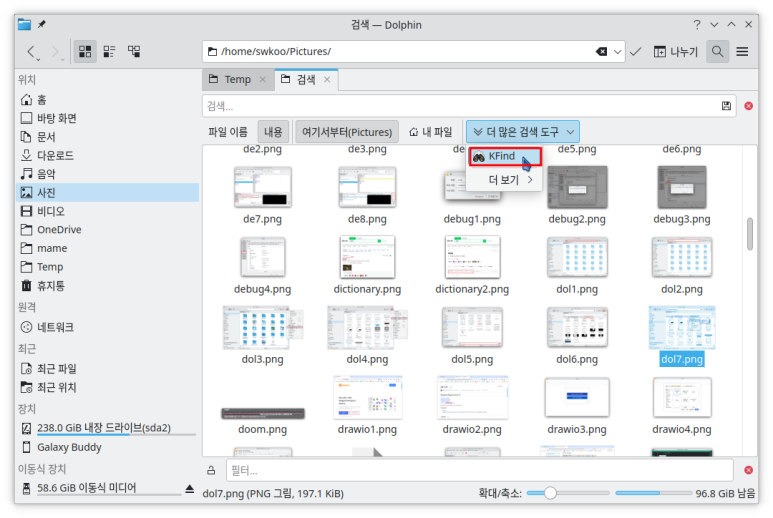The width and height of the screenshot is (773, 518).
Task: Open the More Search Tools dropdown
Action: pos(523,132)
